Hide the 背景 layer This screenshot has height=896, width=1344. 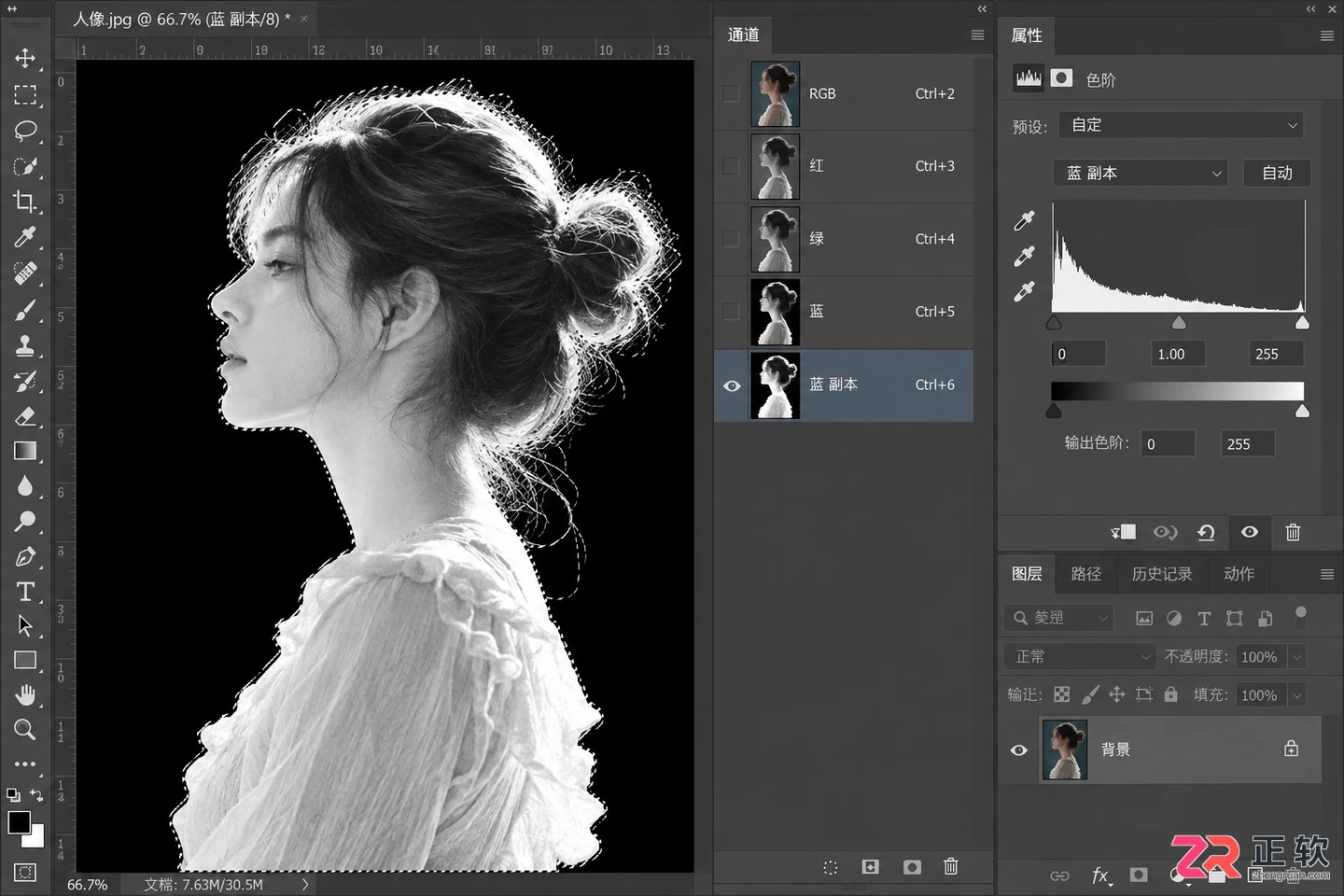1018,749
